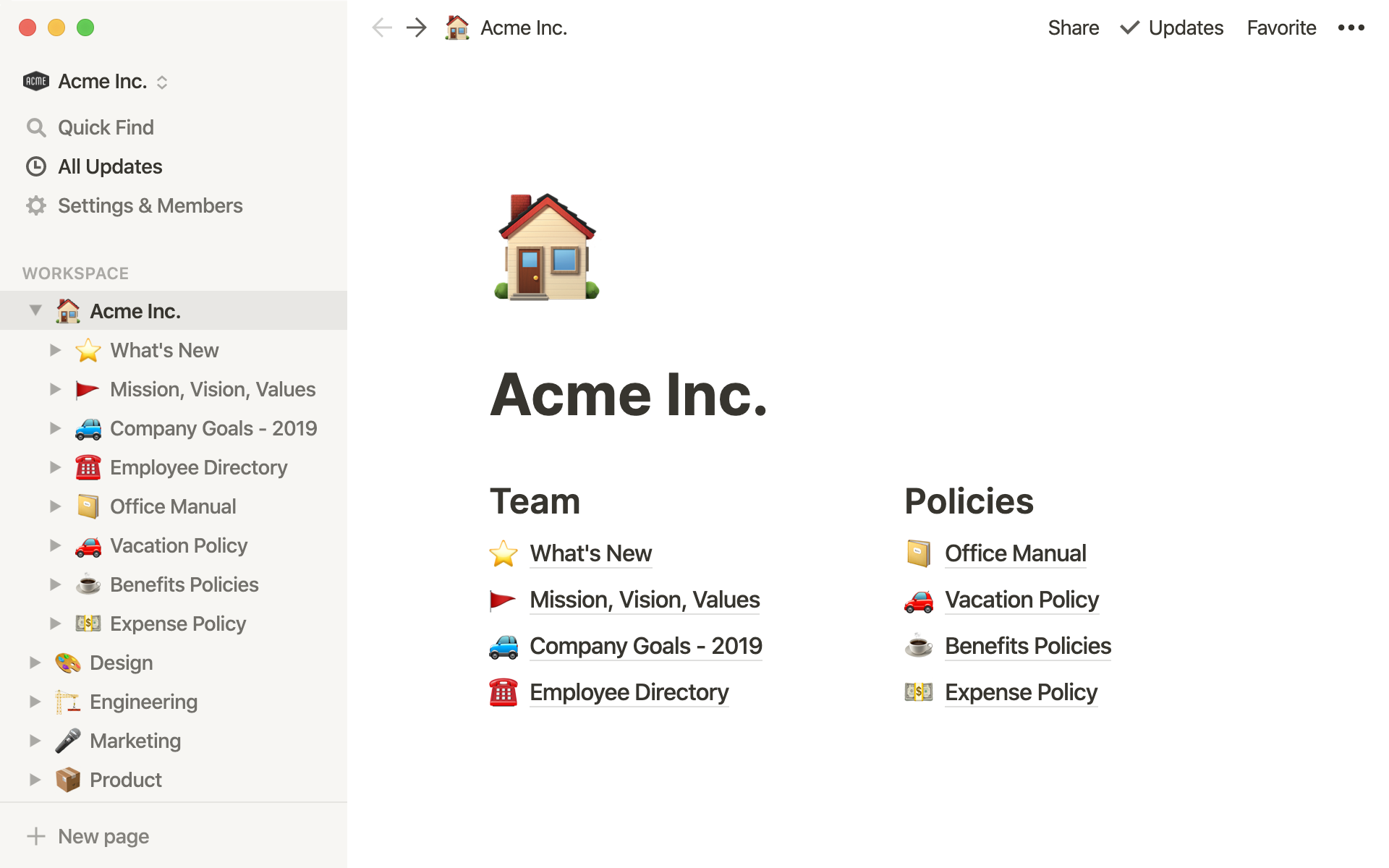
Task: Toggle Engineering section in sidebar
Action: point(33,701)
